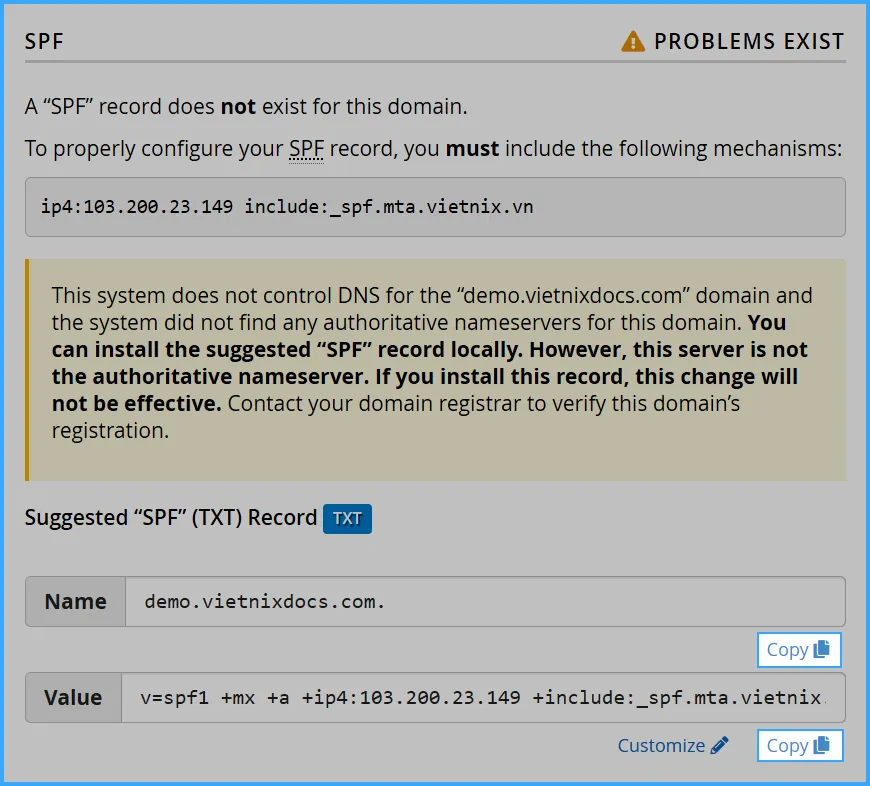
Task: Click the dotted-underlined SPF abbreviation
Action: pyautogui.click(x=306, y=150)
